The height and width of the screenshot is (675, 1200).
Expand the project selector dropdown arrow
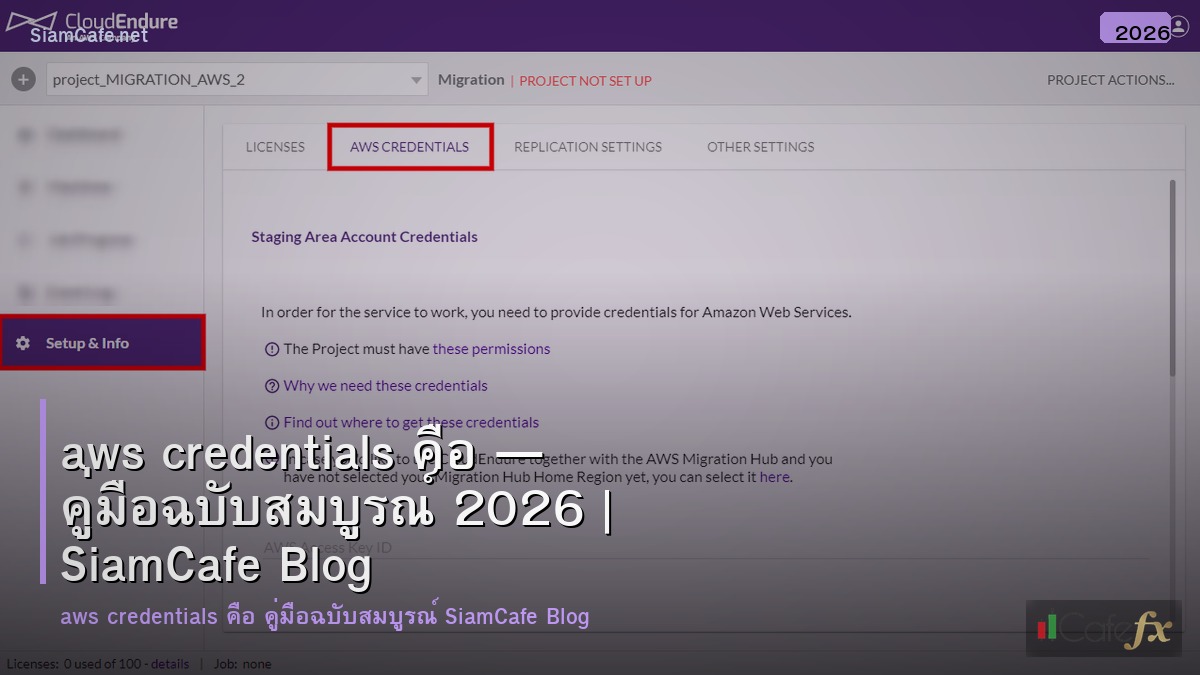point(417,79)
